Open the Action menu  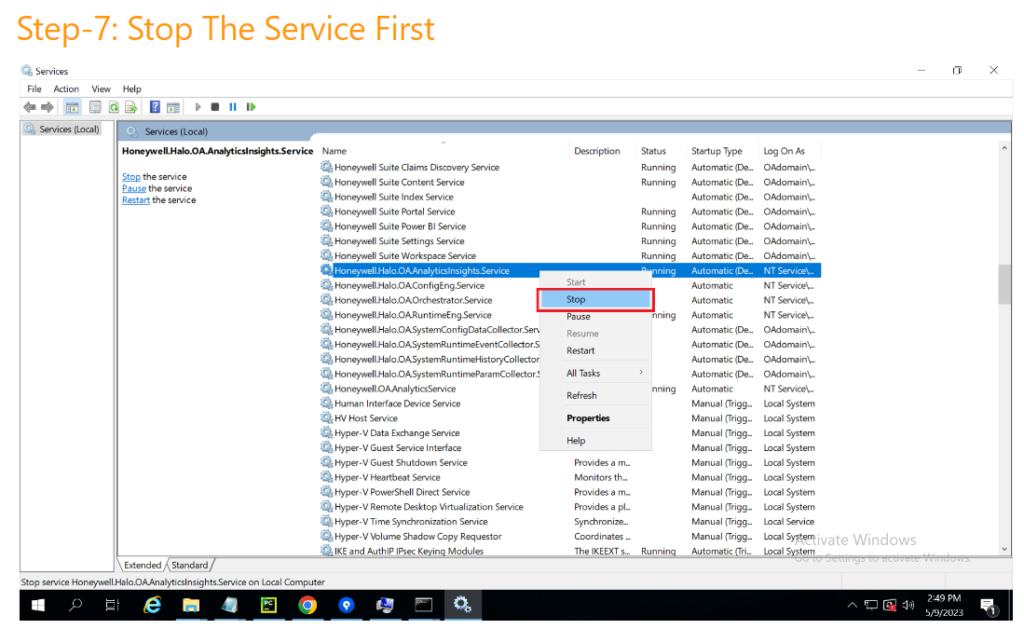click(66, 89)
